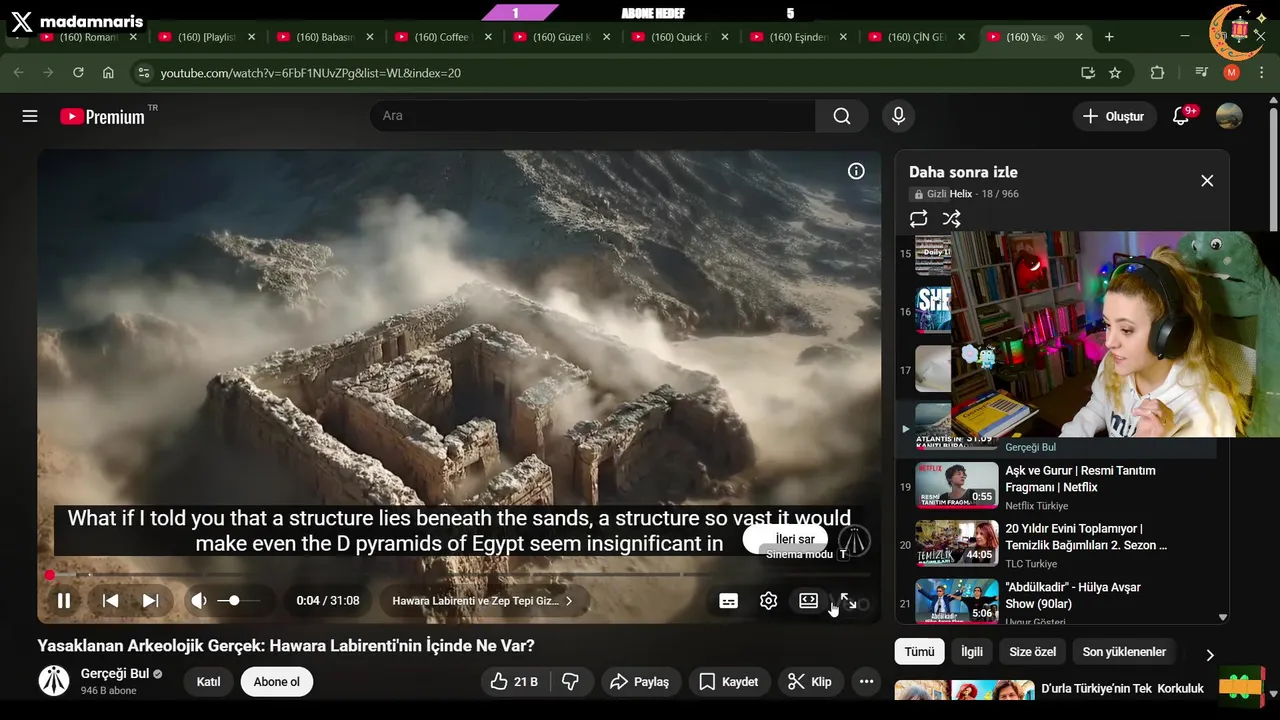Select the Size özel filter chip

(x=1032, y=652)
